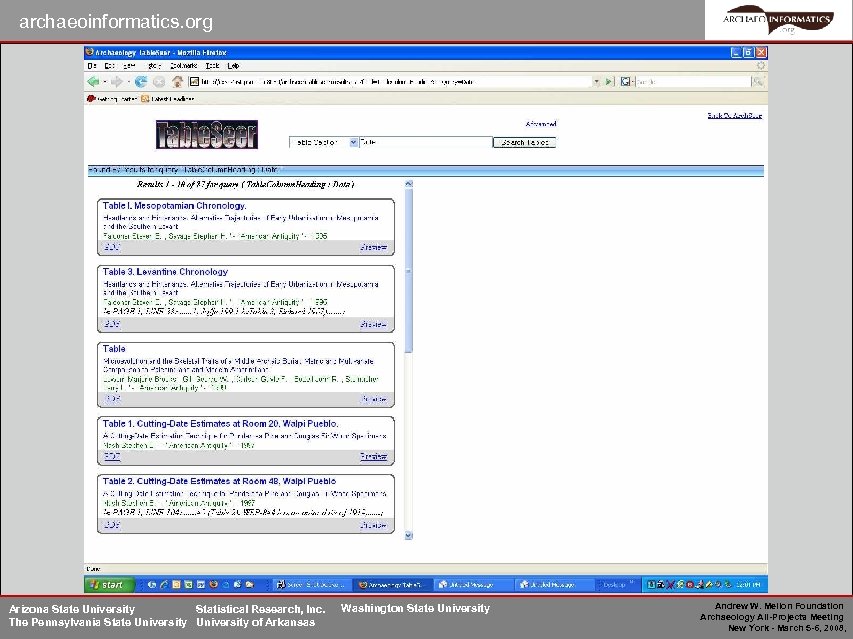Click in the Firefox web search box
The image size is (853, 639).
[693, 82]
